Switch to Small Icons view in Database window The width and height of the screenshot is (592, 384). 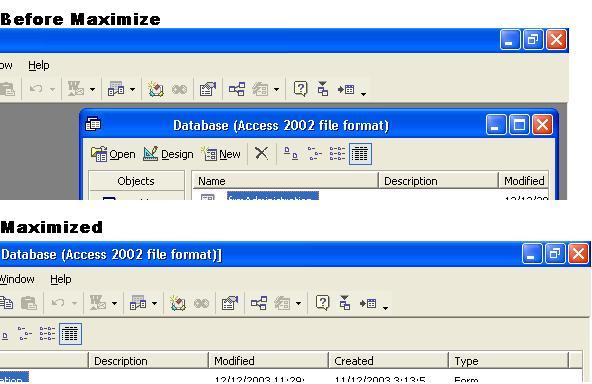[314, 154]
